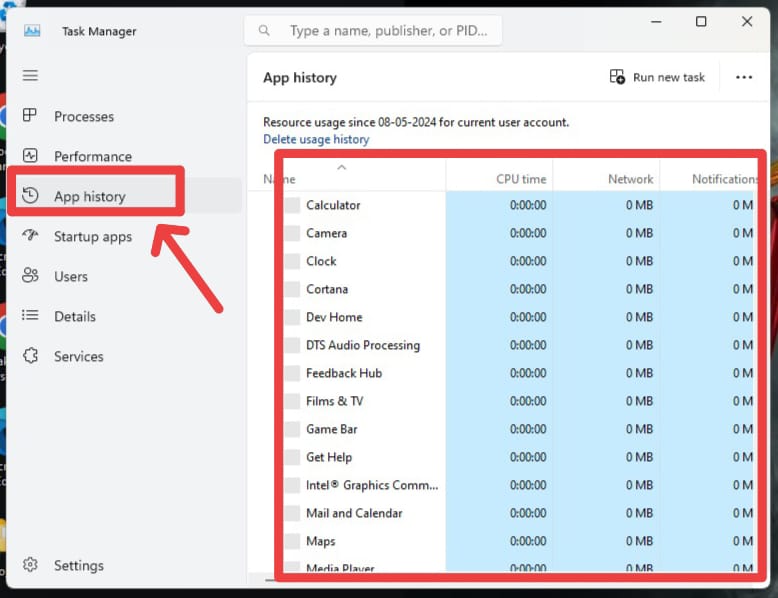Switch to the Performance page
Screen dimensions: 778x598
pyautogui.click(x=93, y=156)
